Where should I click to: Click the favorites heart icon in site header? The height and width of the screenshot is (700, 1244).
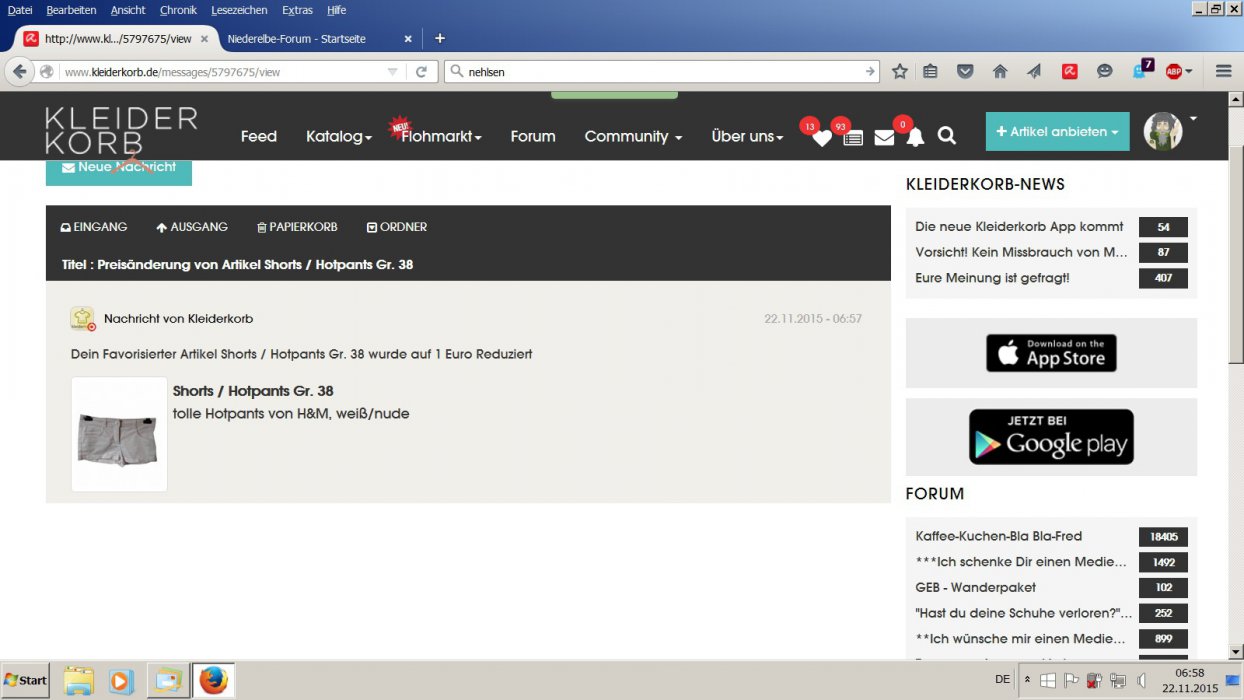pyautogui.click(x=821, y=138)
